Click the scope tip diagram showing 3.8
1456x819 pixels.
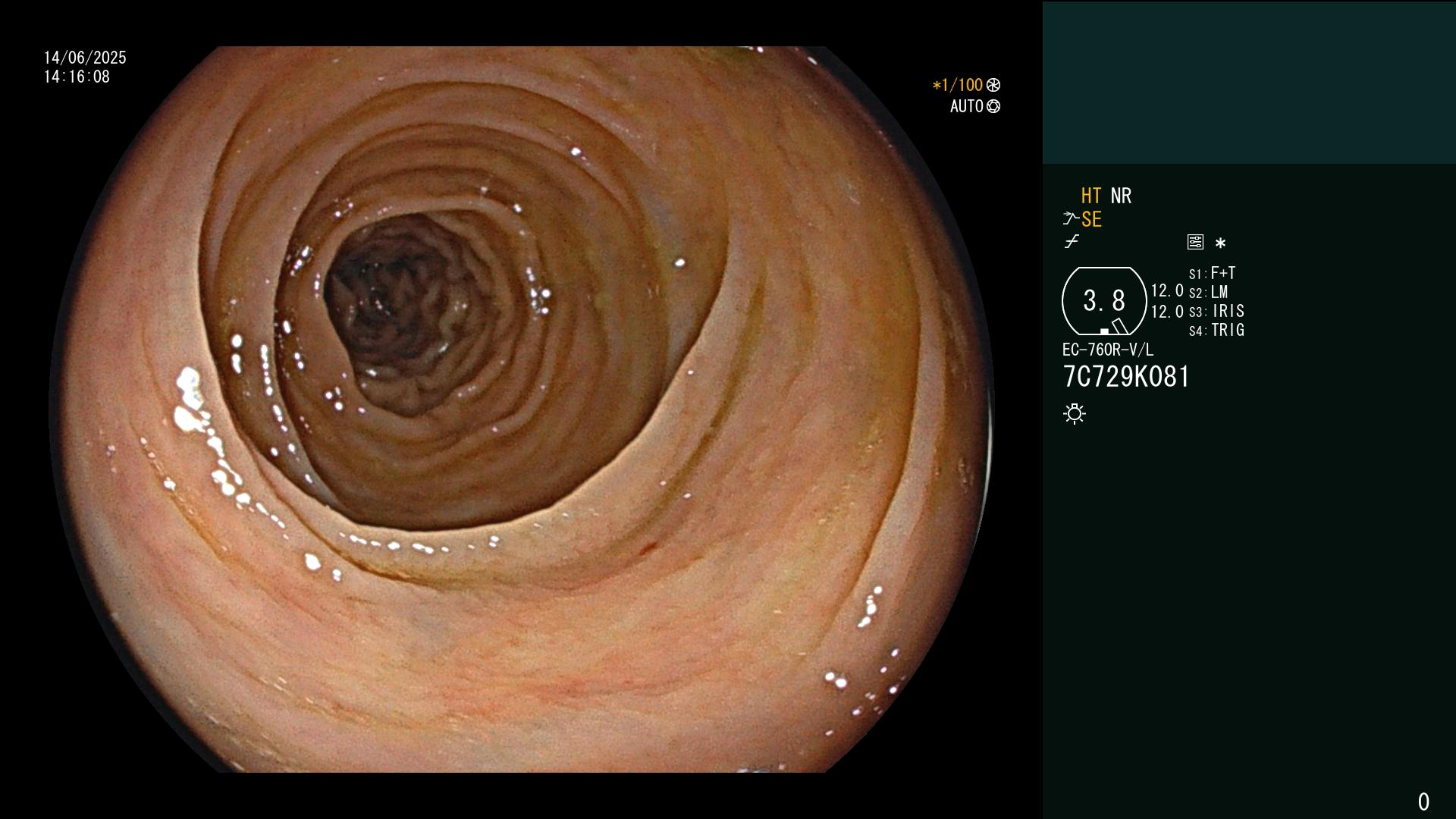coord(1104,301)
